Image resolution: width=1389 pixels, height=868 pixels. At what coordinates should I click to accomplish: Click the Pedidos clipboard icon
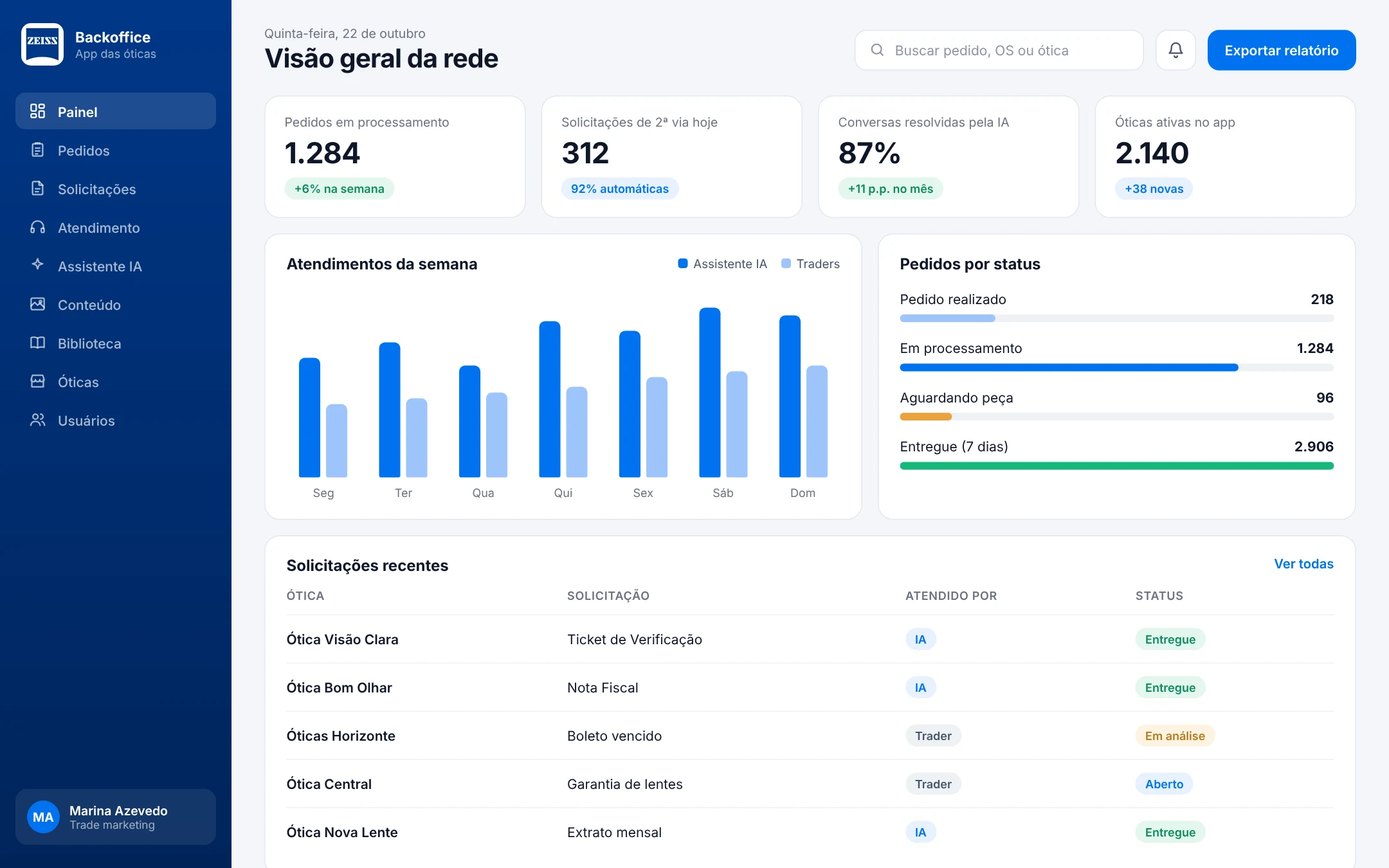[x=38, y=150]
